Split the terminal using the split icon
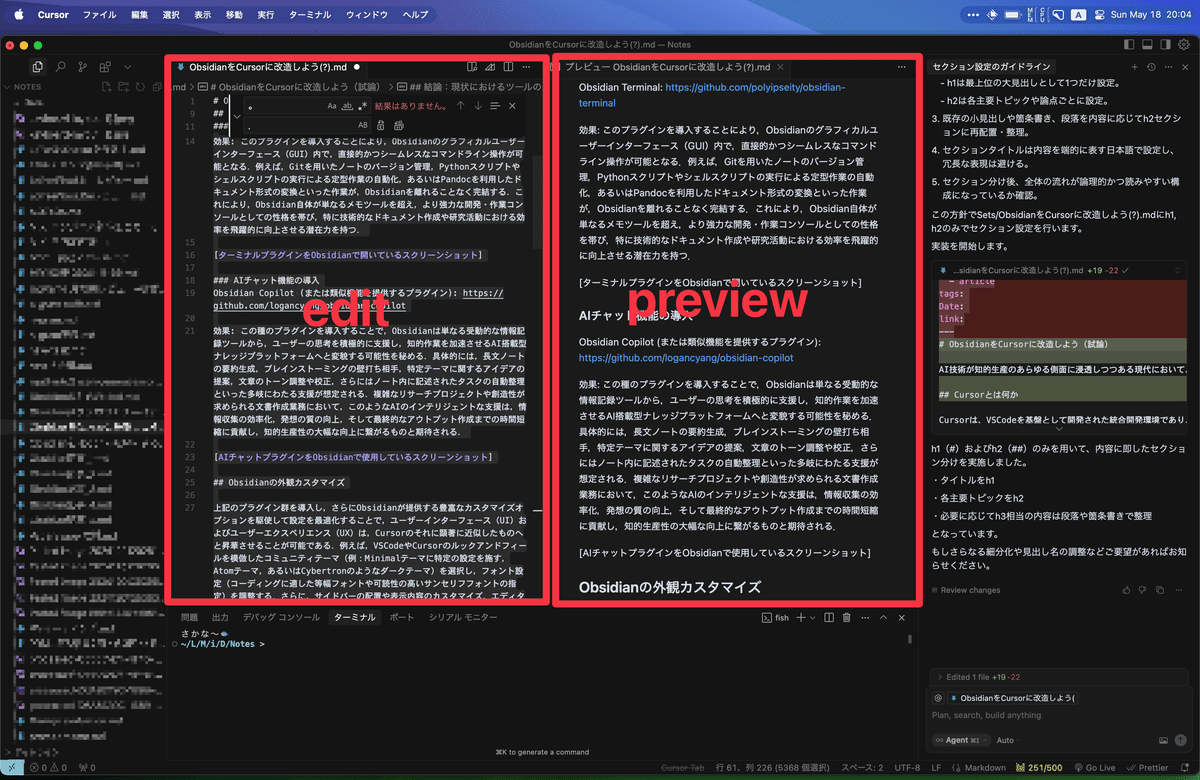Image resolution: width=1200 pixels, height=780 pixels. 829,618
